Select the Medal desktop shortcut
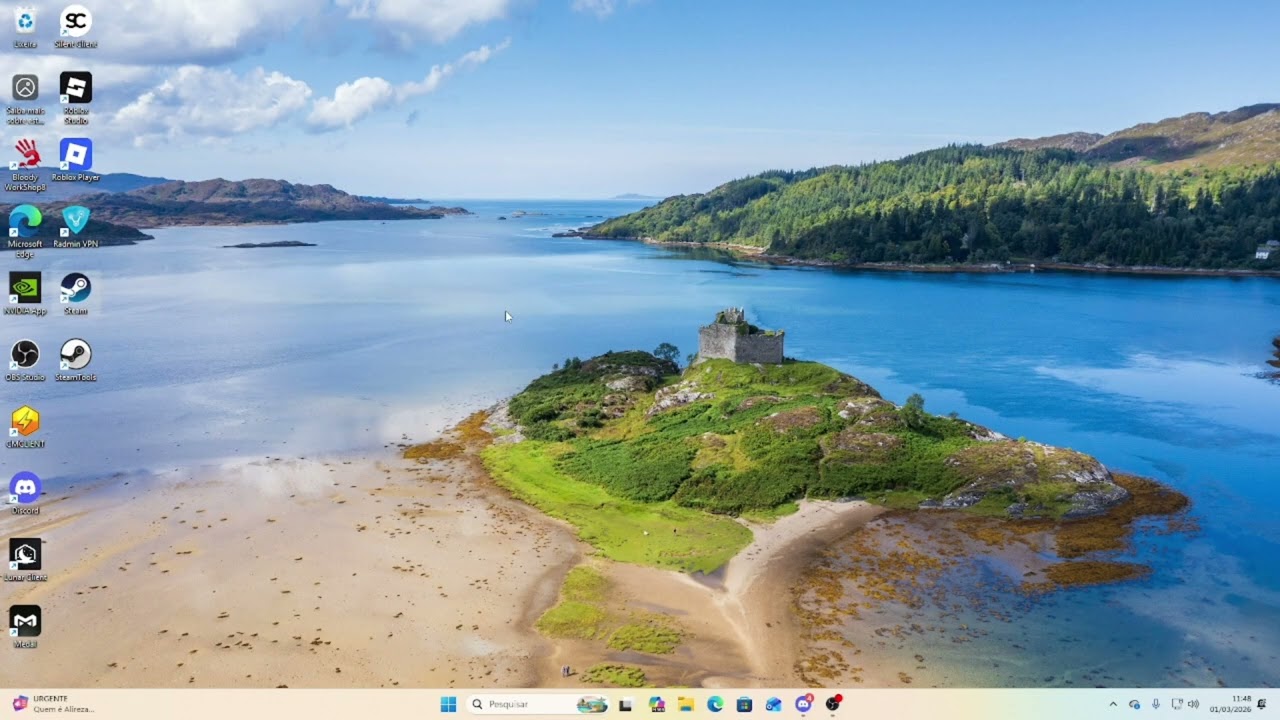1280x720 pixels. click(25, 627)
